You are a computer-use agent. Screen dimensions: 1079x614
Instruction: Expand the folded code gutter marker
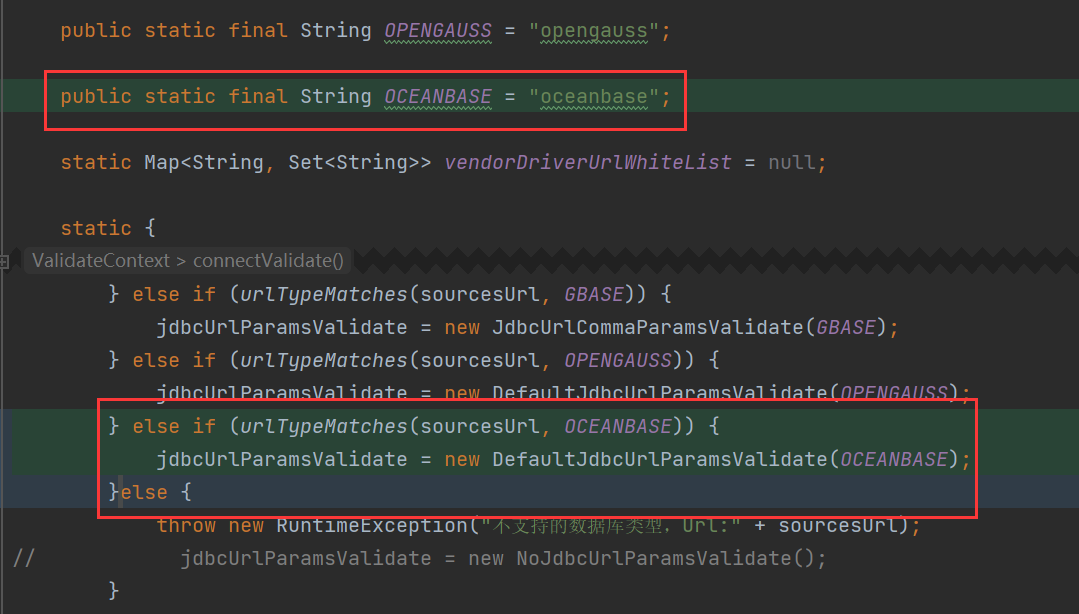pos(5,261)
